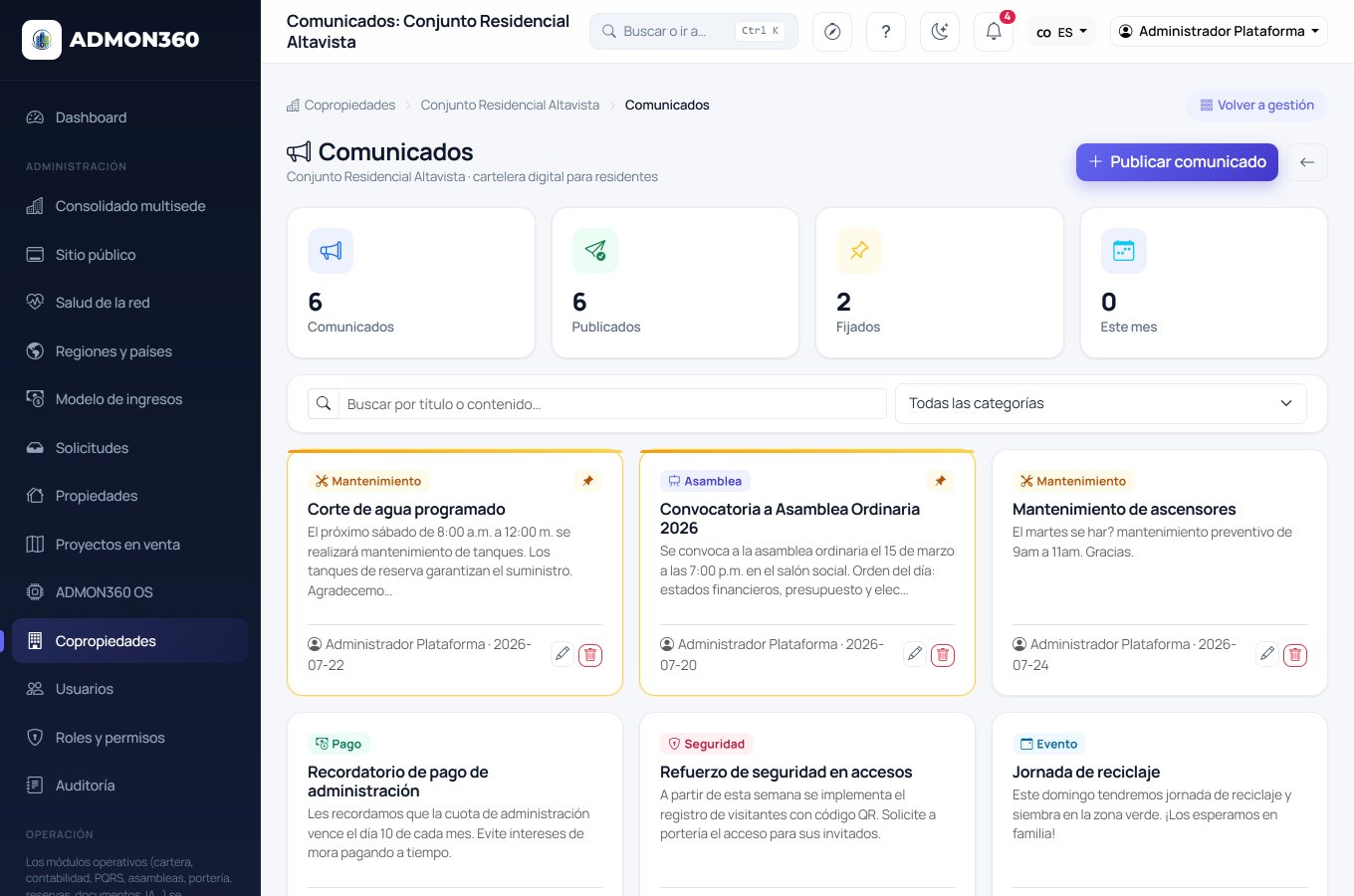Click Conjunto Residencial Altavista breadcrumb
This screenshot has height=896, width=1354.
click(x=510, y=106)
